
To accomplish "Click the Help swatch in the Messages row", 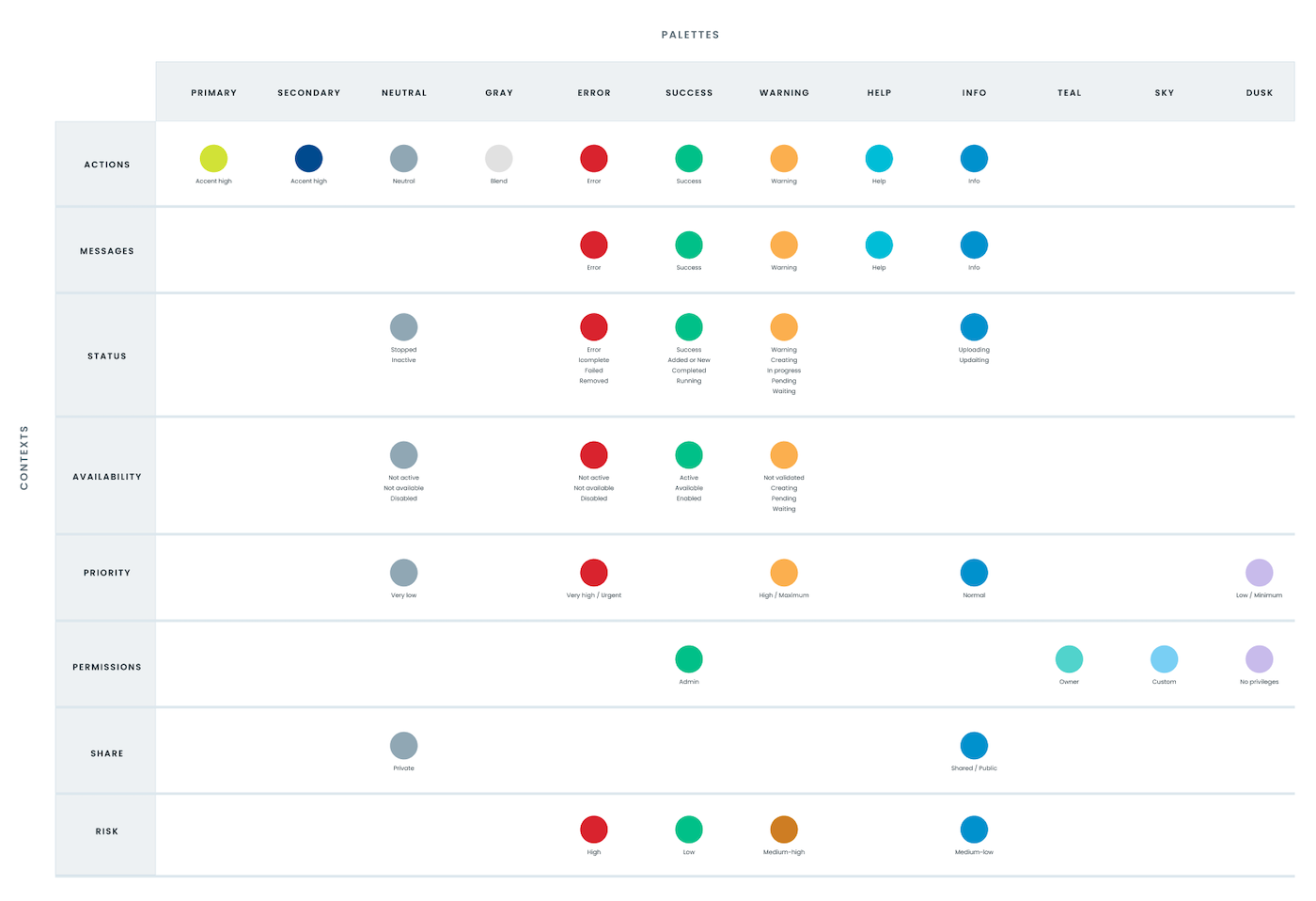I will click(x=878, y=244).
